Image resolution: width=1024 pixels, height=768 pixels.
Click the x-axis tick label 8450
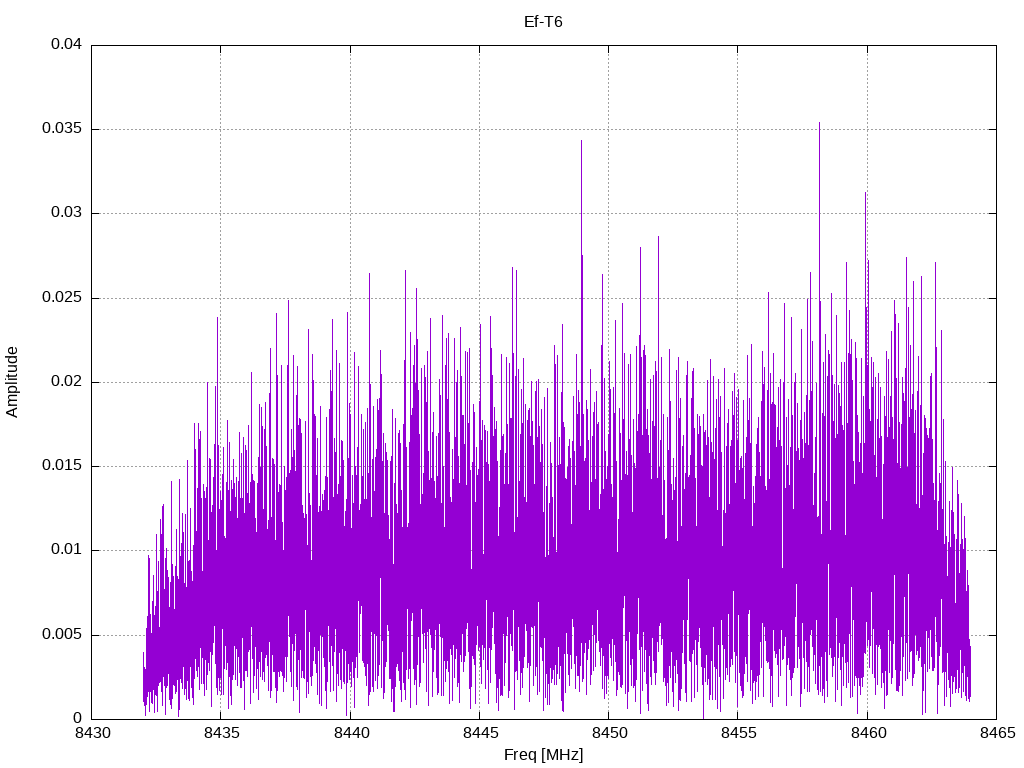click(x=609, y=733)
